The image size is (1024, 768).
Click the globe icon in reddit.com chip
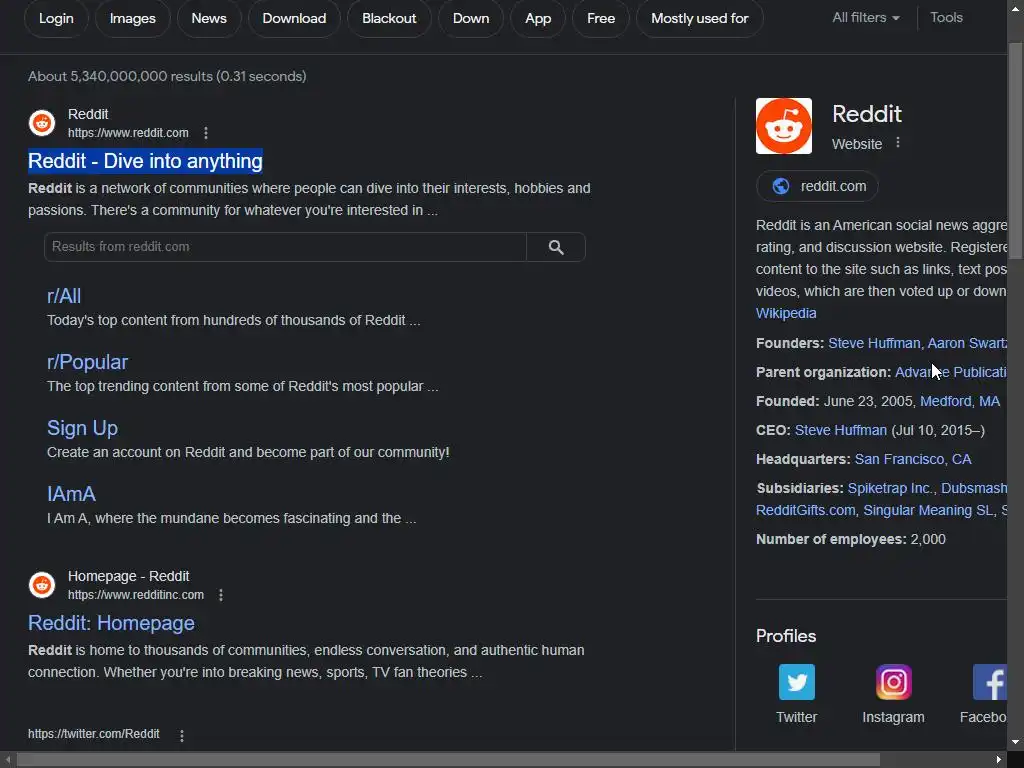pos(780,186)
